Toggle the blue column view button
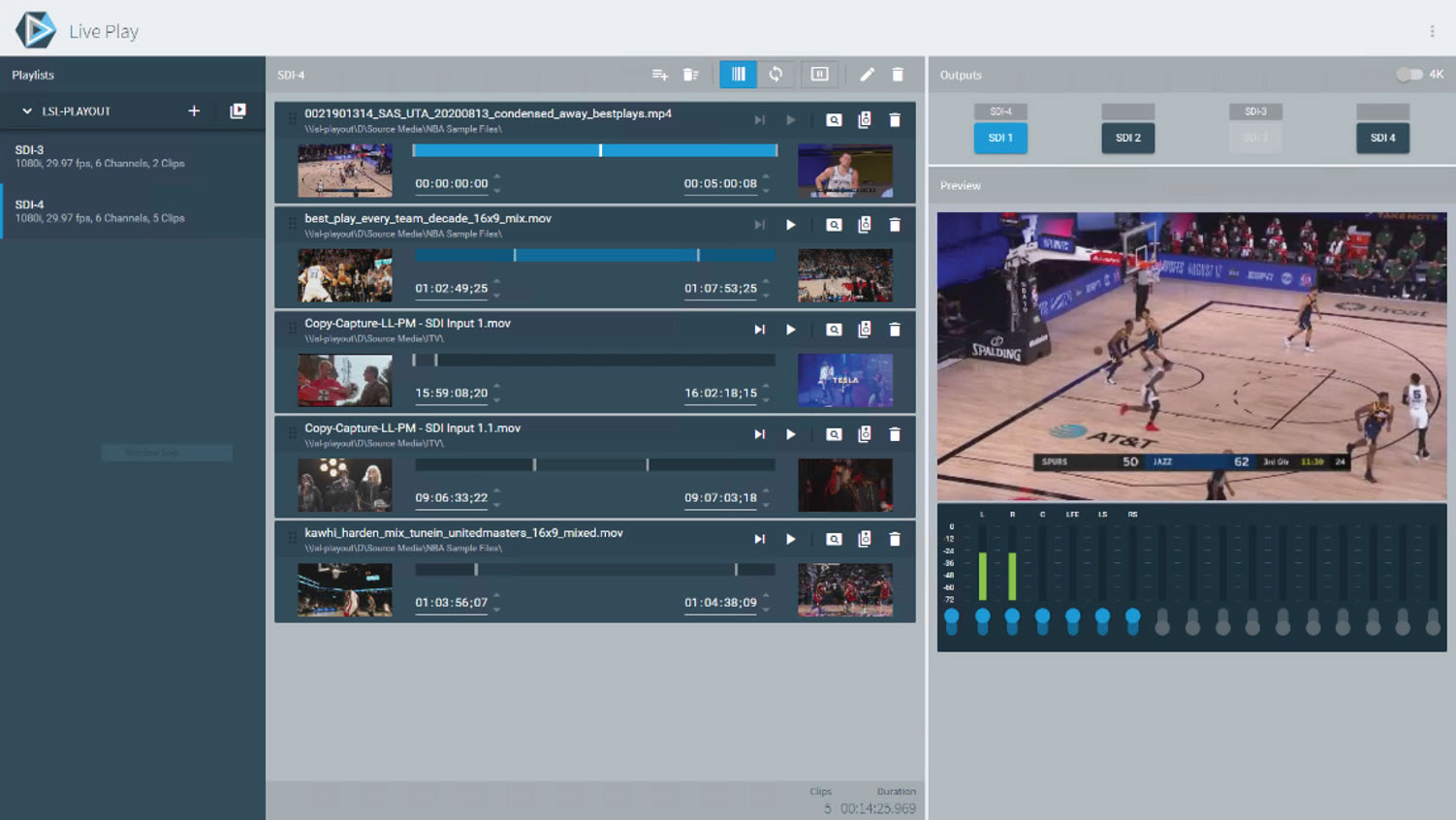Screen dimensions: 1456x820 point(738,75)
